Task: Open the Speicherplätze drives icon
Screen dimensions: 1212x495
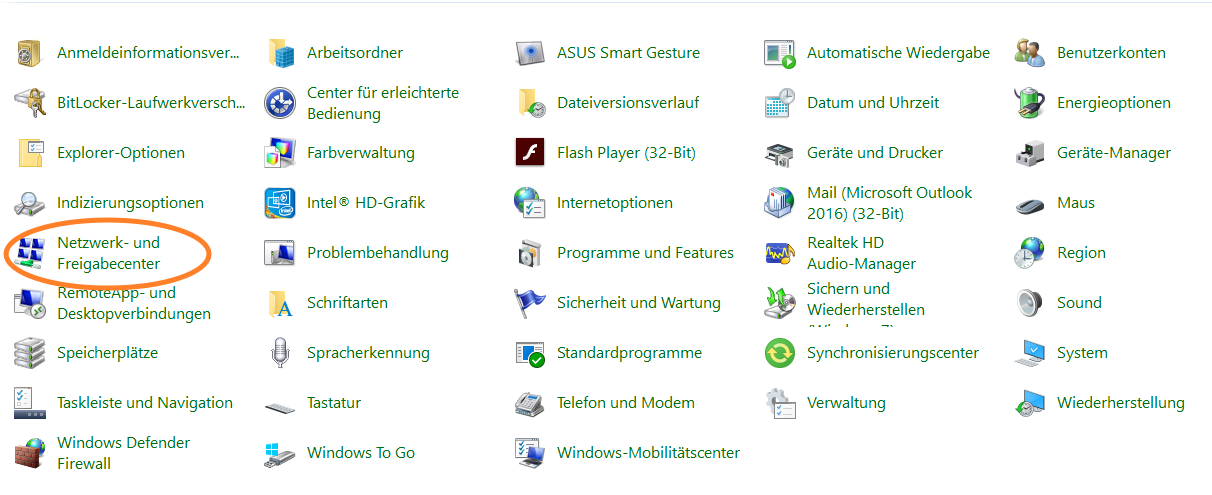Action: tap(30, 353)
